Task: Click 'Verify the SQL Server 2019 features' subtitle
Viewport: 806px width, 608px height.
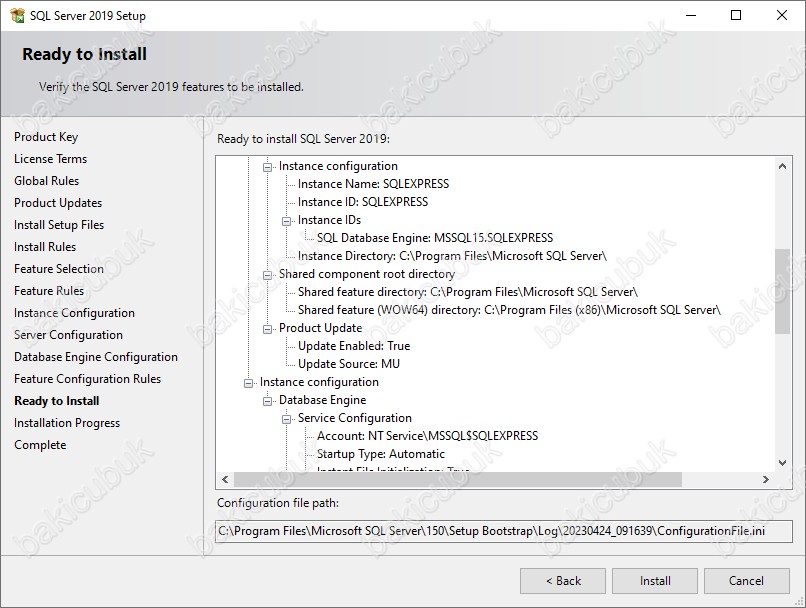Action: click(x=171, y=87)
